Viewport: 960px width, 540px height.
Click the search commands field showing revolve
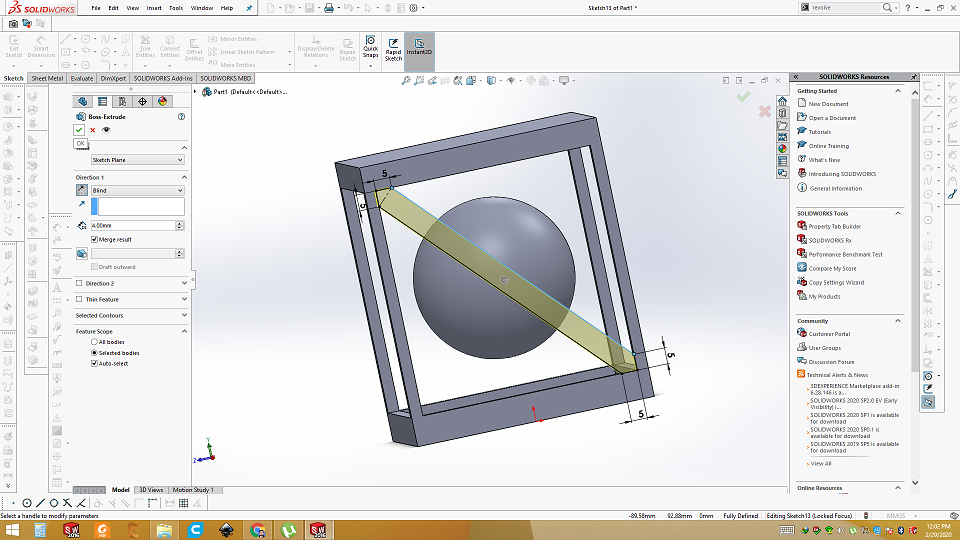[845, 8]
